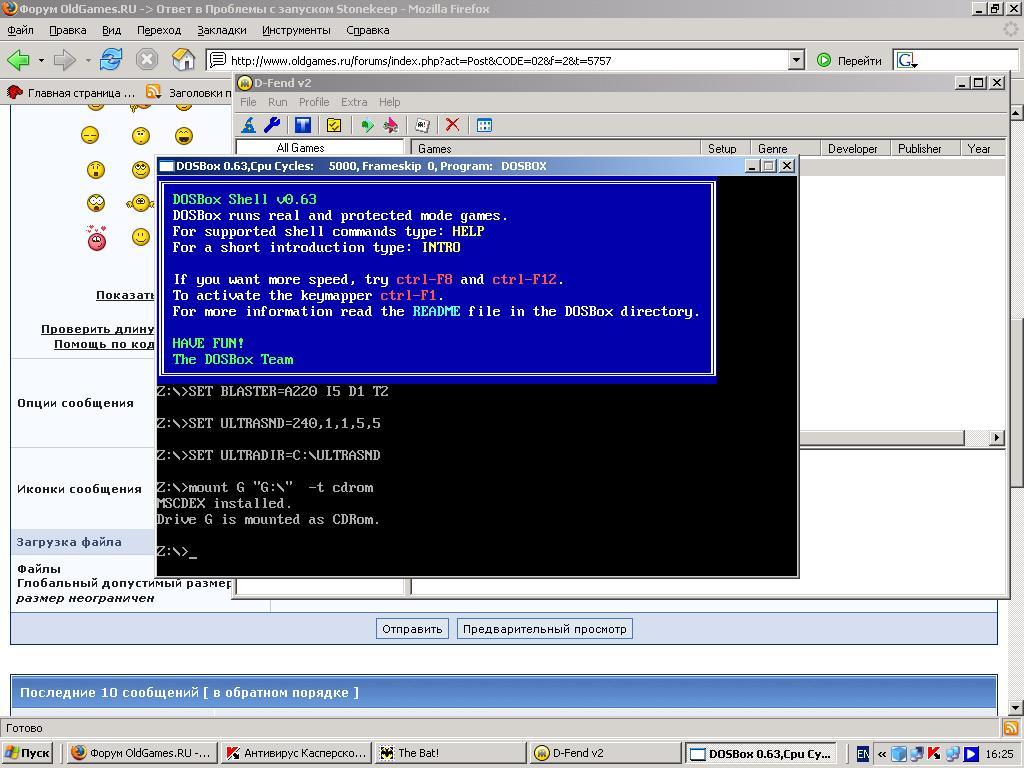1024x768 pixels.
Task: Open the D-Fend profile wizard icon
Action: (x=248, y=125)
